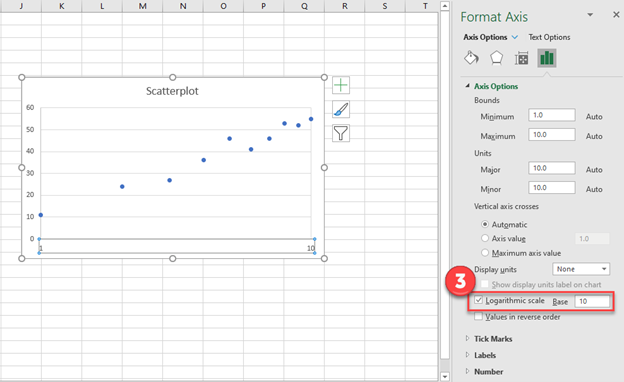Screen dimensions: 624x382
Task: Open Display units dropdown
Action: pos(581,269)
